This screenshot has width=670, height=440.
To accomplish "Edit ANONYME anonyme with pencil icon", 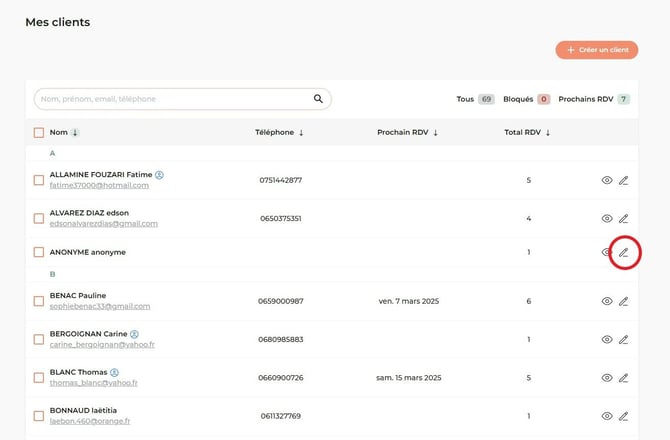I will [x=623, y=252].
